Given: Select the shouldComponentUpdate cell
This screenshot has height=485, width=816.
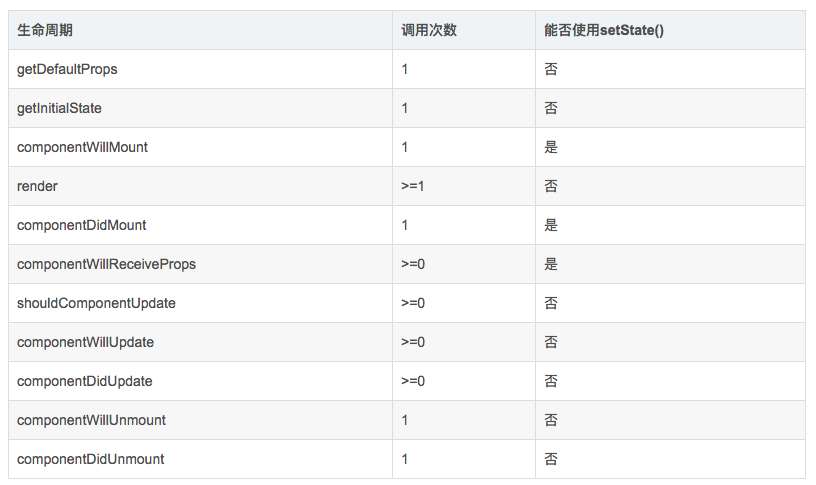Looking at the screenshot, I should (x=96, y=303).
